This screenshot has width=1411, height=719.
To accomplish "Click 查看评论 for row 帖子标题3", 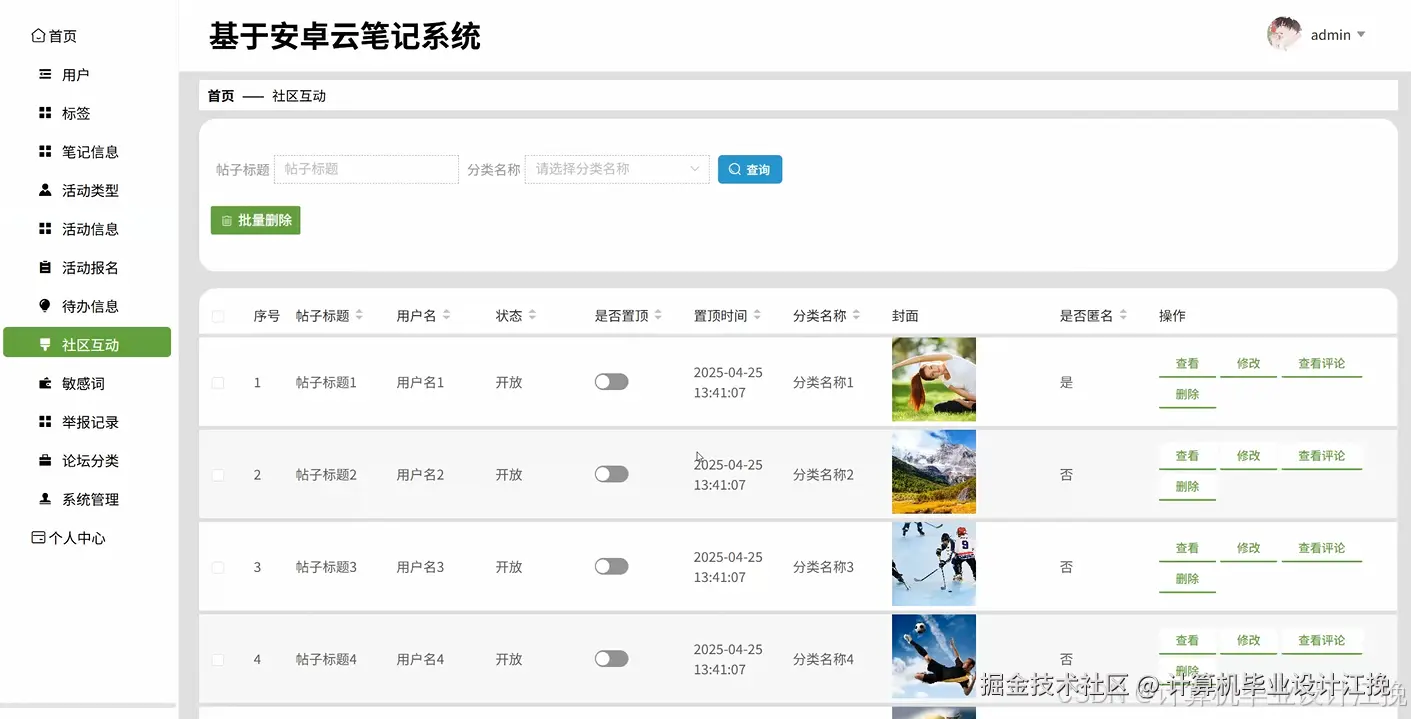I will [x=1322, y=548].
